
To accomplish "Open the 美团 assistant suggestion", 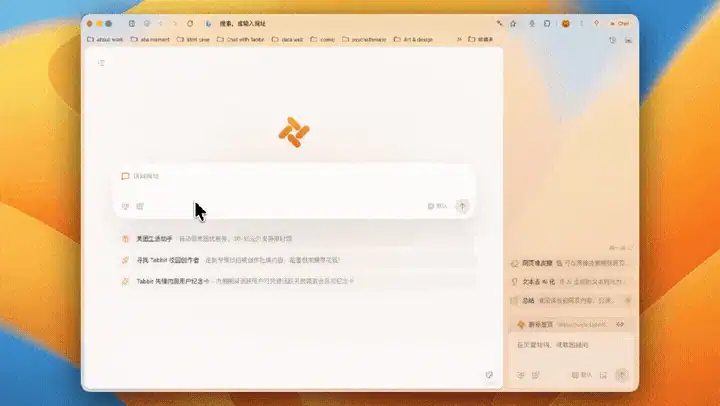I will 294,239.
